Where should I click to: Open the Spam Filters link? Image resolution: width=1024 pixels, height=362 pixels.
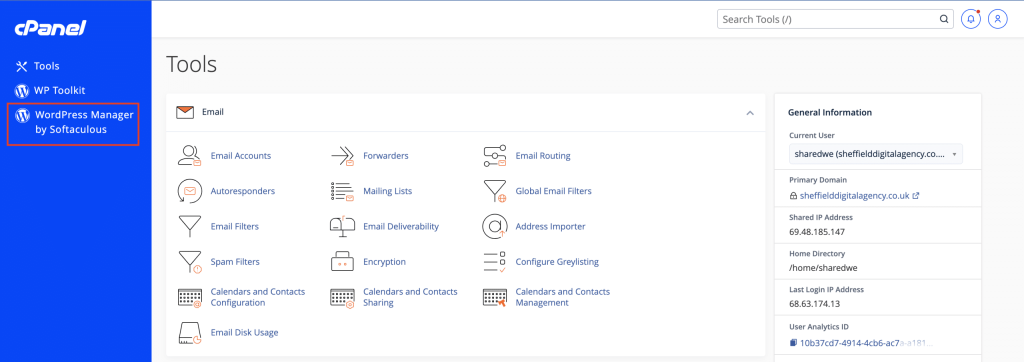(235, 262)
